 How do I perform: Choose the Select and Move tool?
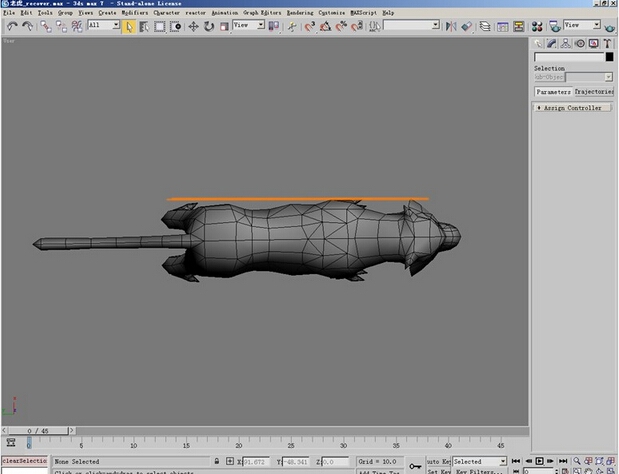[193, 26]
